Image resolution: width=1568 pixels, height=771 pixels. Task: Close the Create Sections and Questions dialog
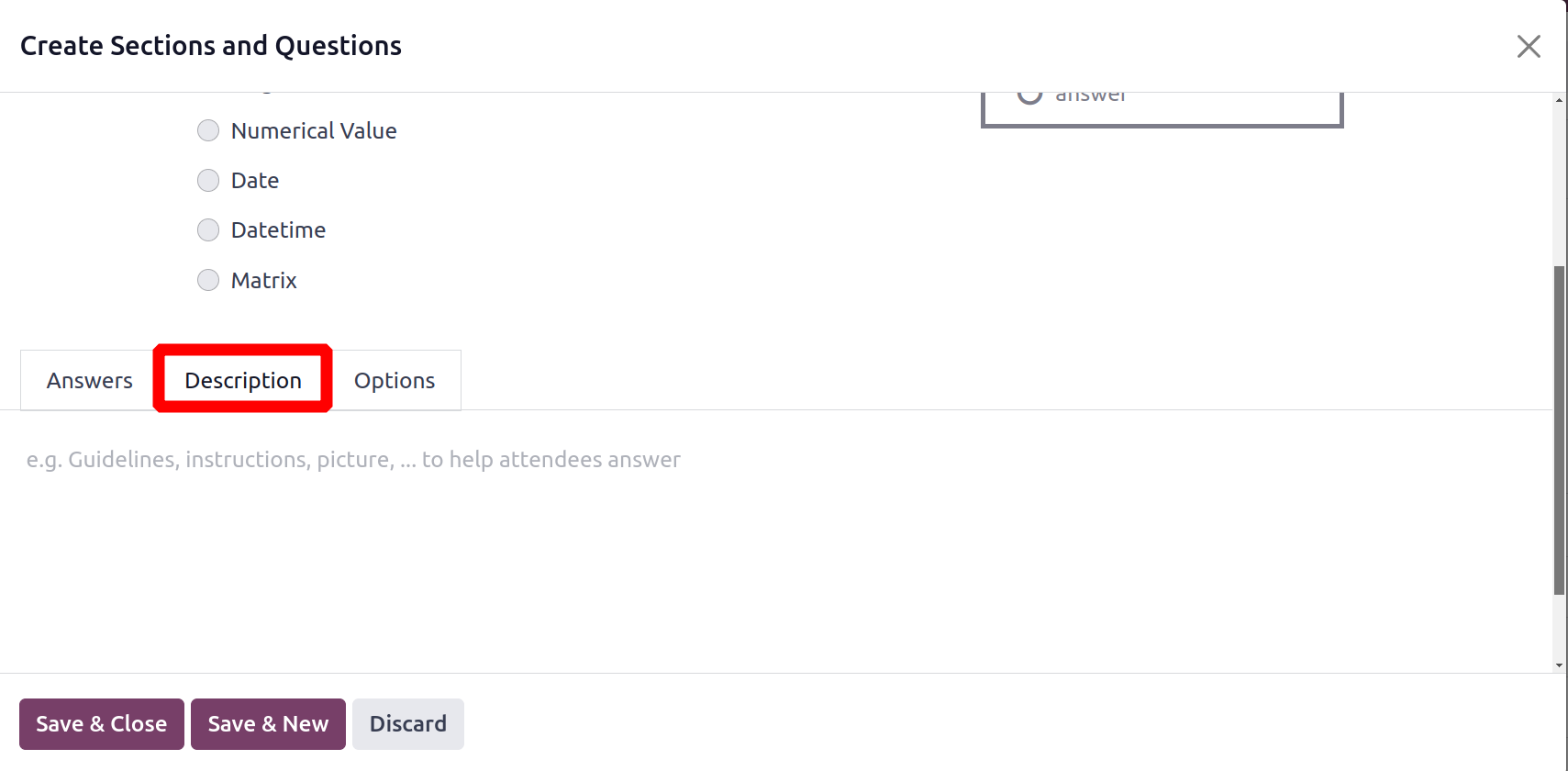coord(1529,46)
